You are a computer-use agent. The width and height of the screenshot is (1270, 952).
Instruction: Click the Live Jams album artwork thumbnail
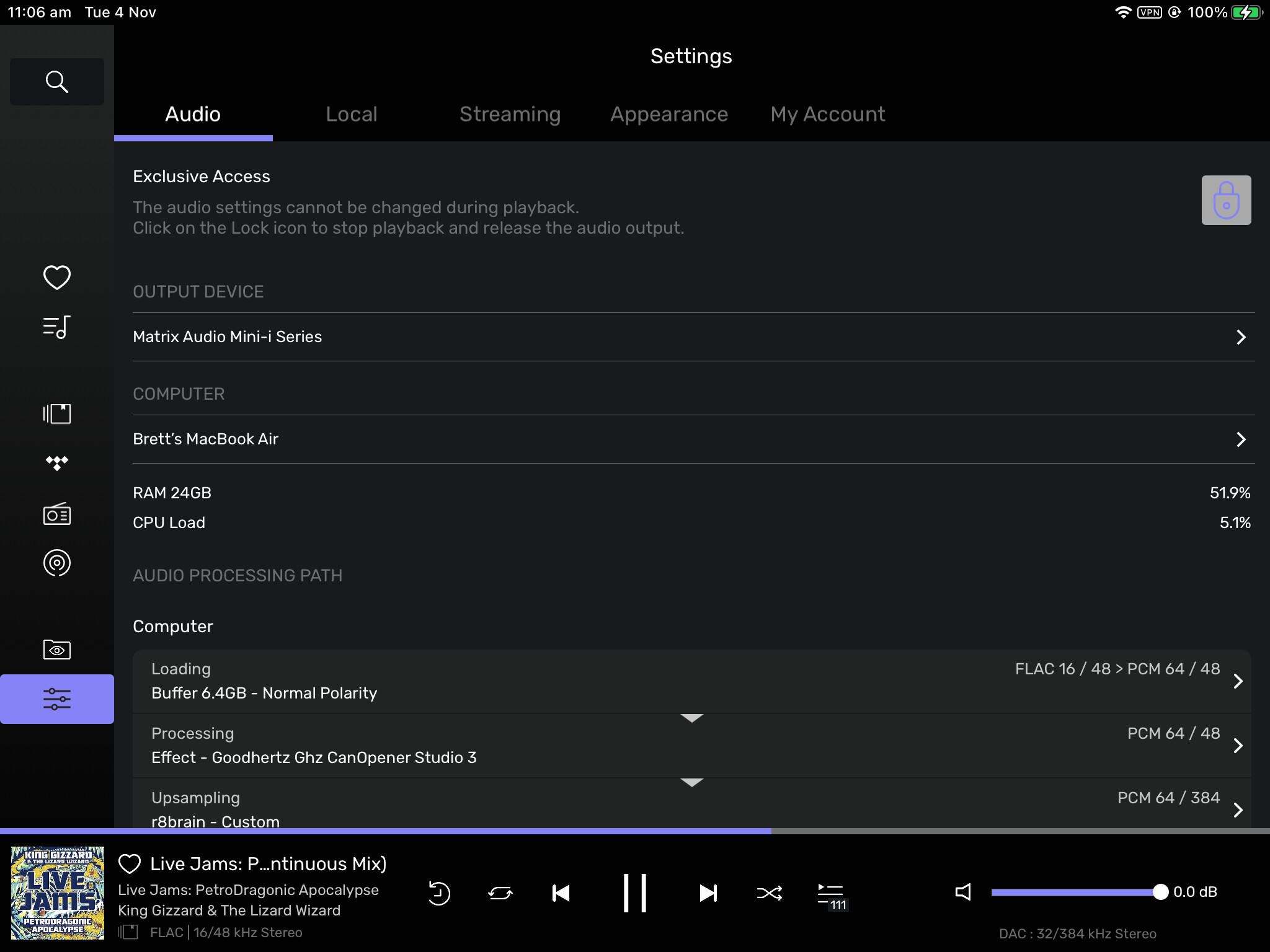58,893
